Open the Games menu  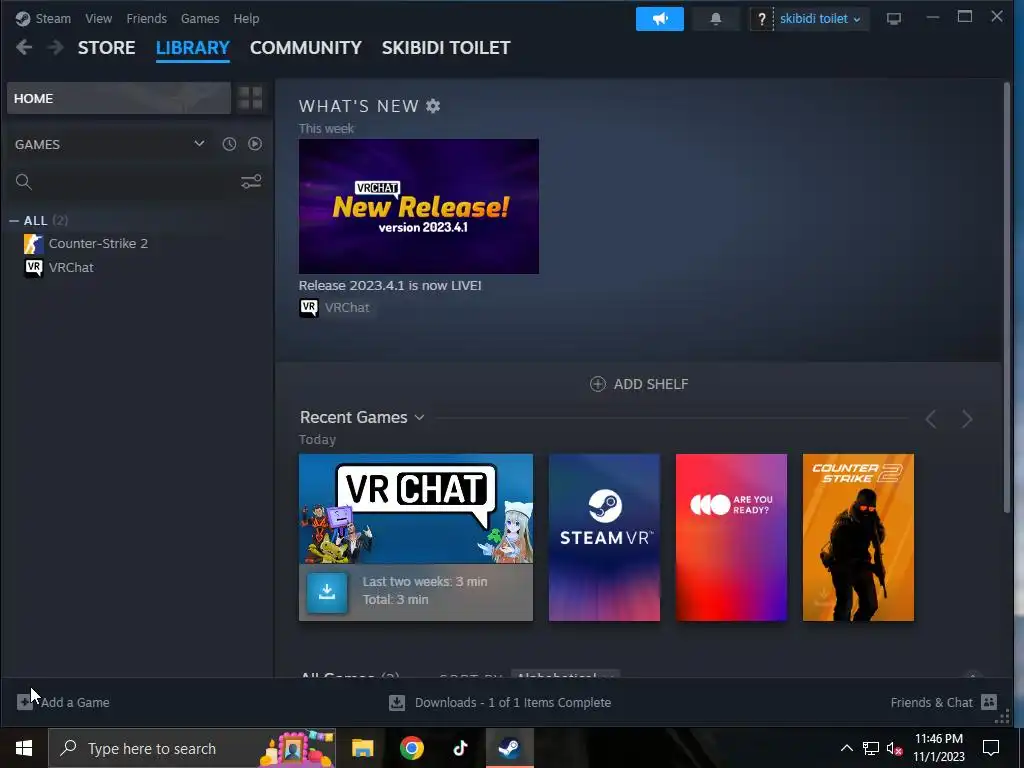(200, 18)
